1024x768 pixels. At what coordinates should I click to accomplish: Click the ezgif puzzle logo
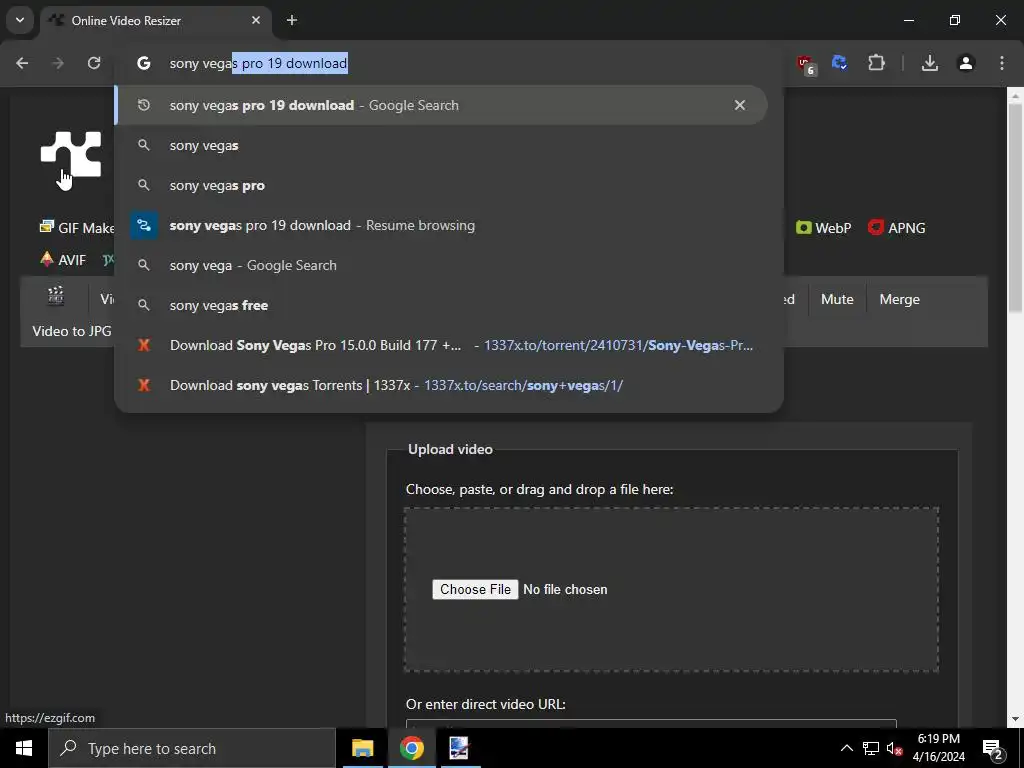coord(71,155)
